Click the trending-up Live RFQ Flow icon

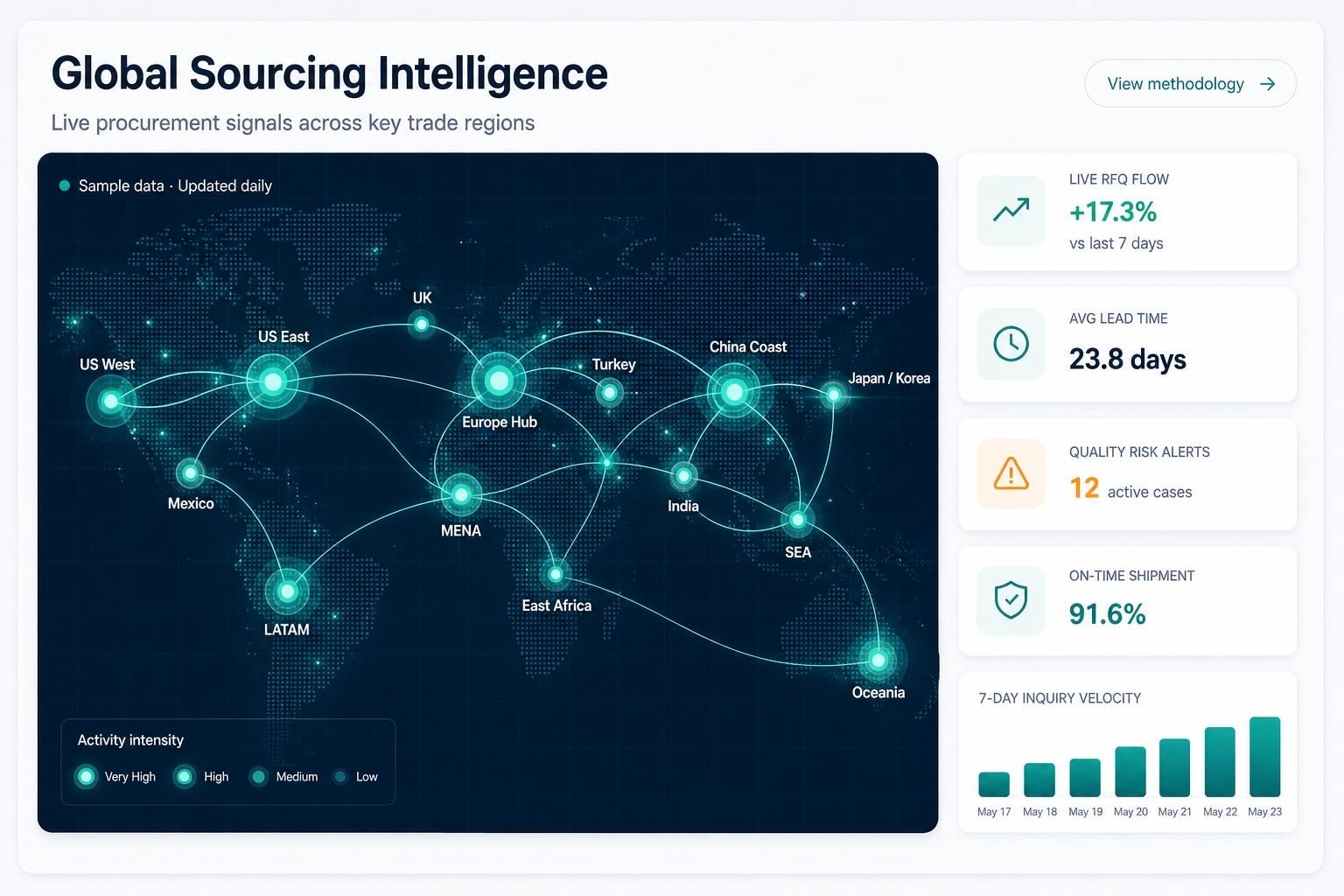tap(1011, 210)
